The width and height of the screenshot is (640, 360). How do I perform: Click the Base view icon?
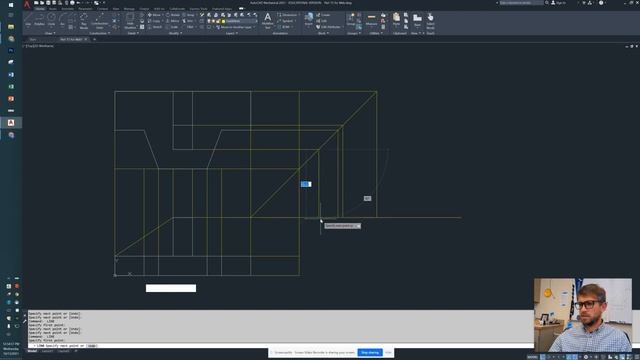417,19
